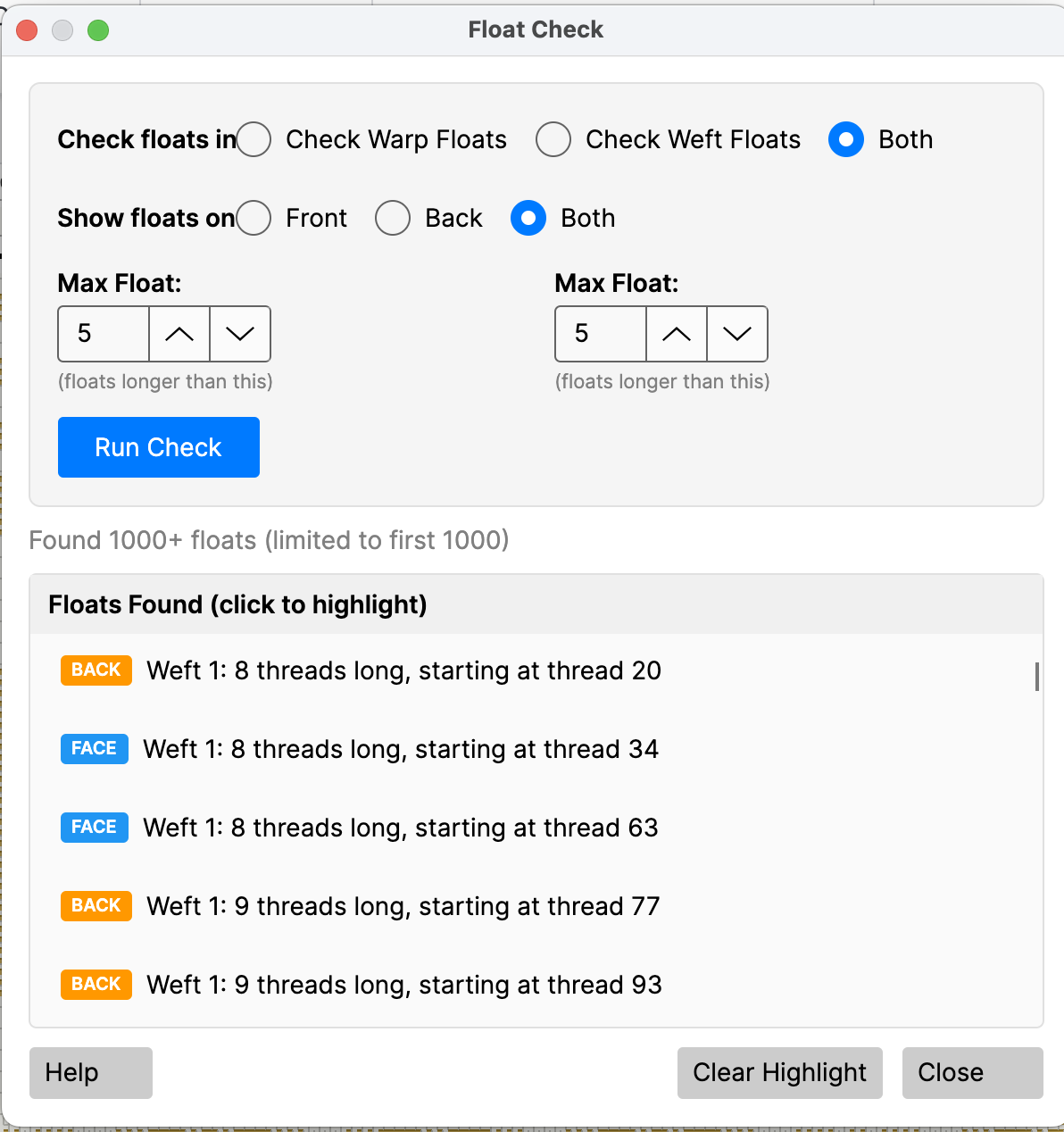Click the floats list scrollbar
This screenshot has width=1064, height=1132.
(x=1036, y=677)
